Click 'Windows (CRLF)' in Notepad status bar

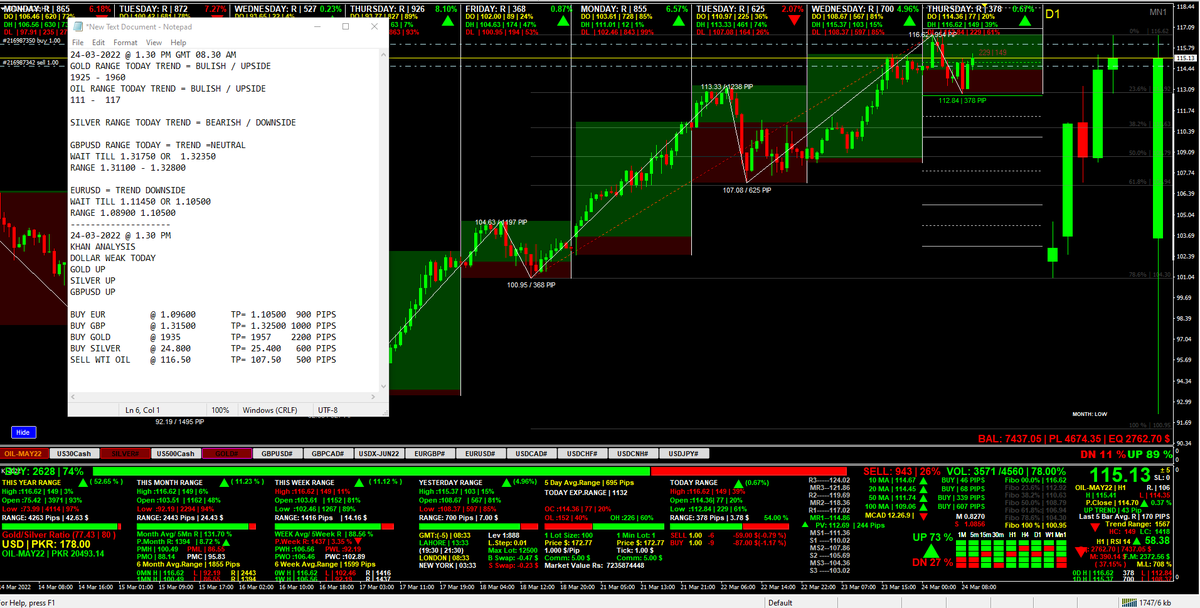tap(272, 410)
